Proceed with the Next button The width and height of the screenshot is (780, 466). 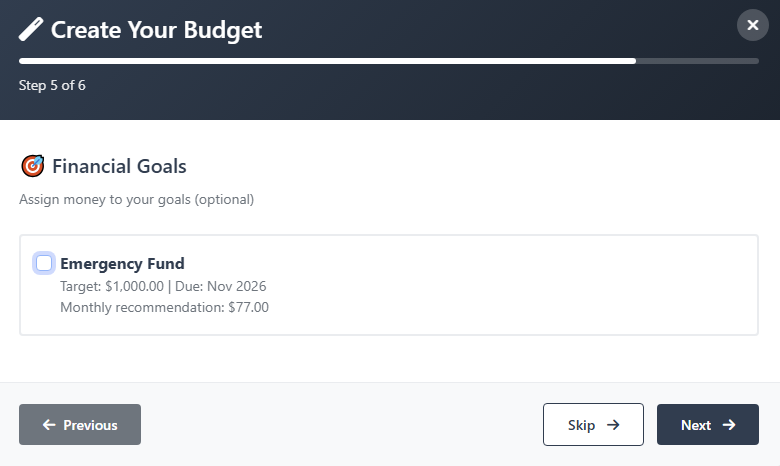click(x=707, y=425)
